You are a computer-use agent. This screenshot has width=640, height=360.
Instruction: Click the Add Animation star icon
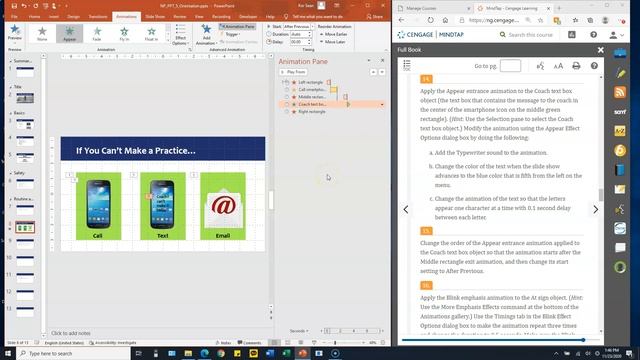coord(207,29)
